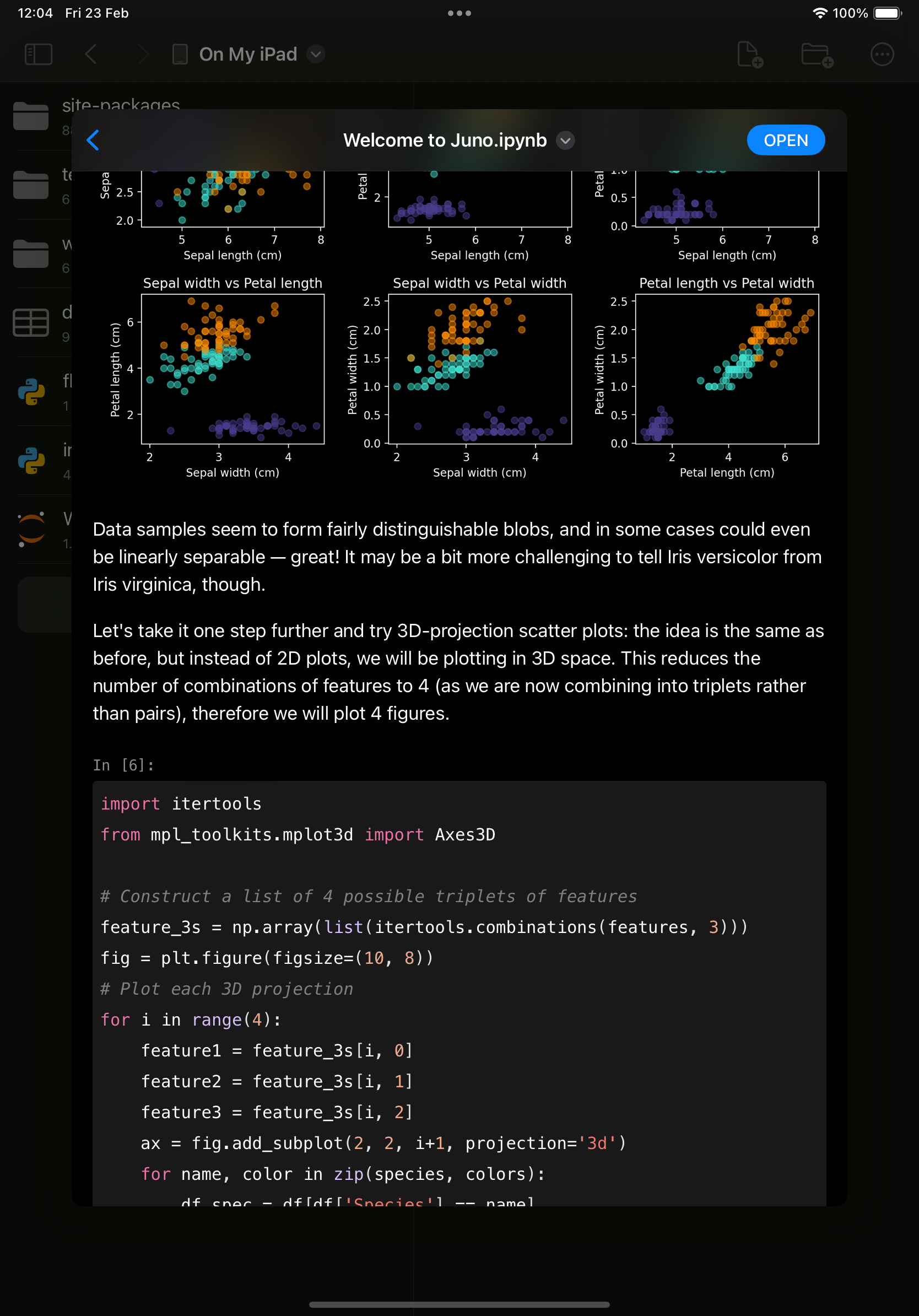This screenshot has height=1316, width=919.
Task: Select the table data file icon
Action: tap(31, 323)
